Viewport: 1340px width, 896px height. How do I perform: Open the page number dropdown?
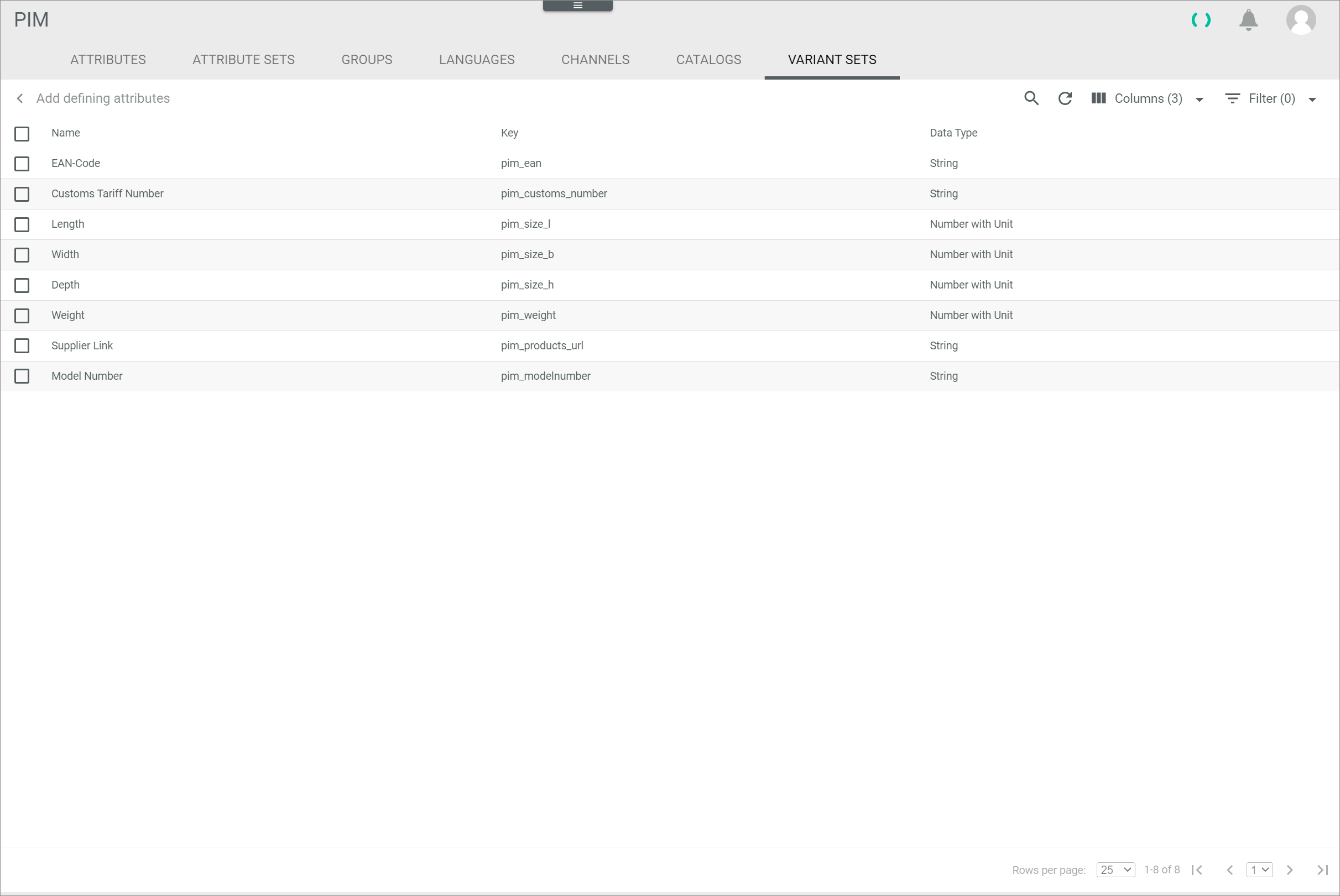pos(1259,869)
